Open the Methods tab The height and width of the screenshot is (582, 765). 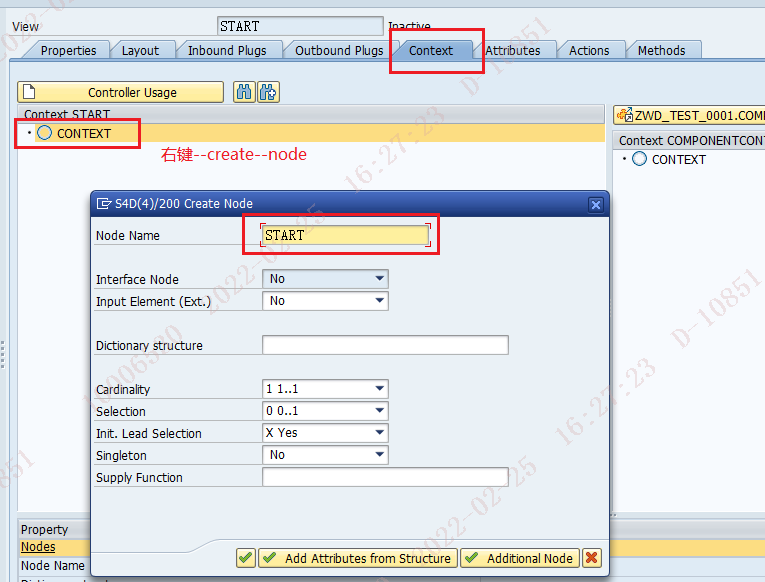pos(662,50)
